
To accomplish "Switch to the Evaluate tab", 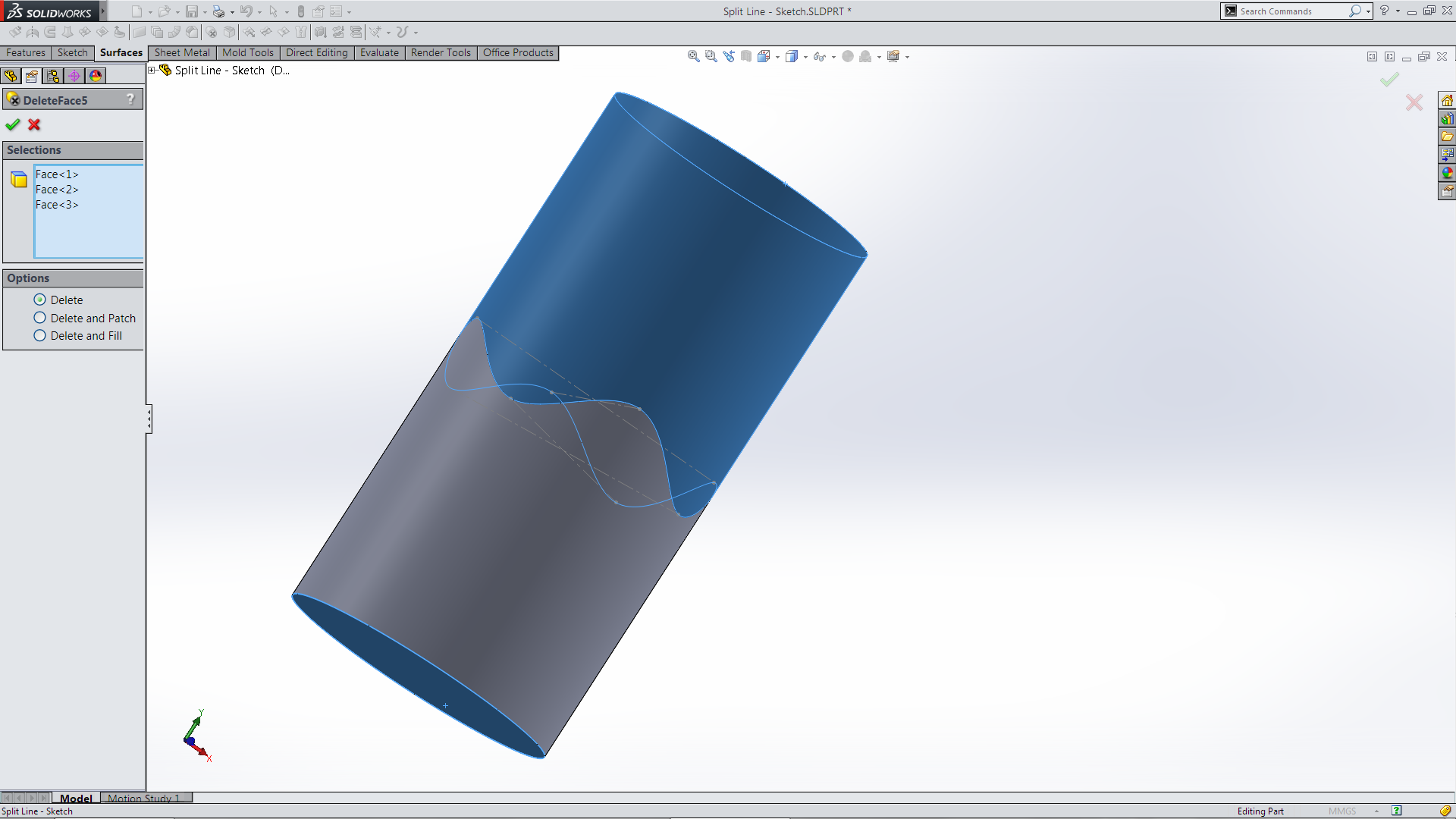I will pos(379,52).
